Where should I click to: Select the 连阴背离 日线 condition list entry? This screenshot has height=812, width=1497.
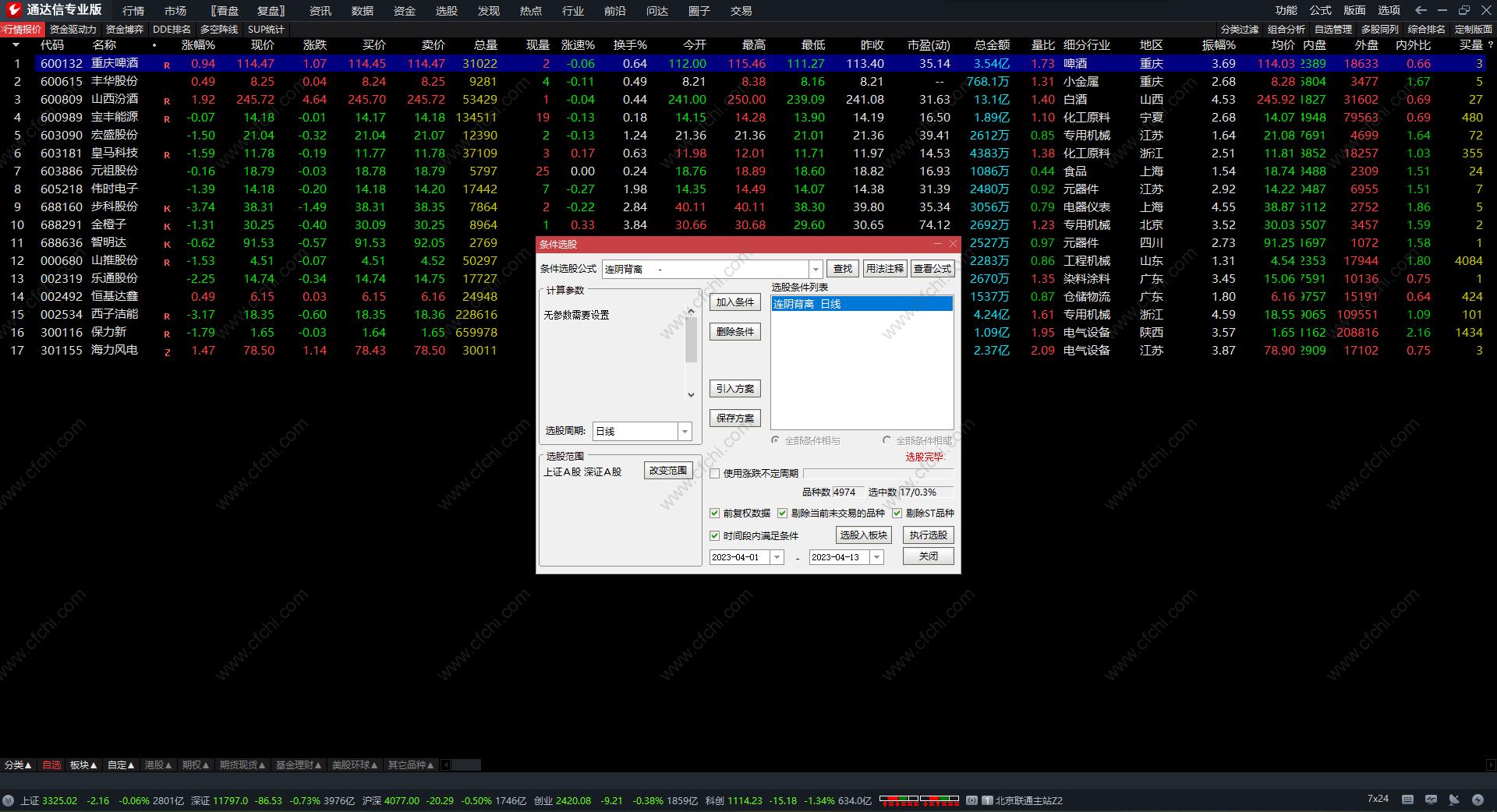click(861, 304)
